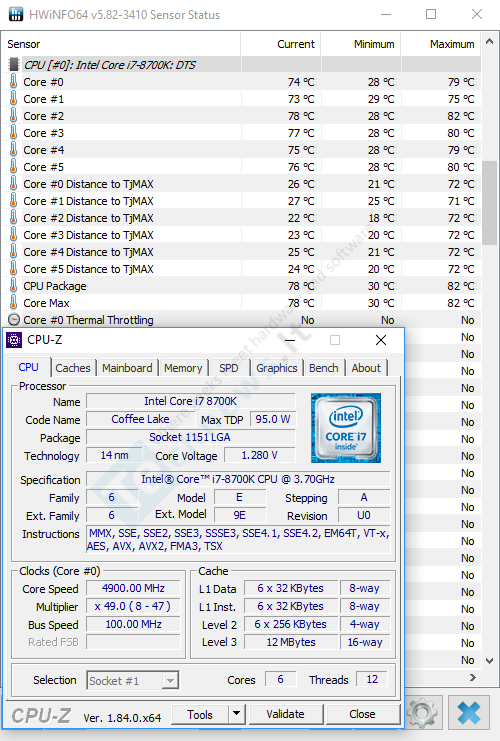
Task: Click thermometer icon for Core #5 Distance to TjMAX
Action: tap(14, 269)
